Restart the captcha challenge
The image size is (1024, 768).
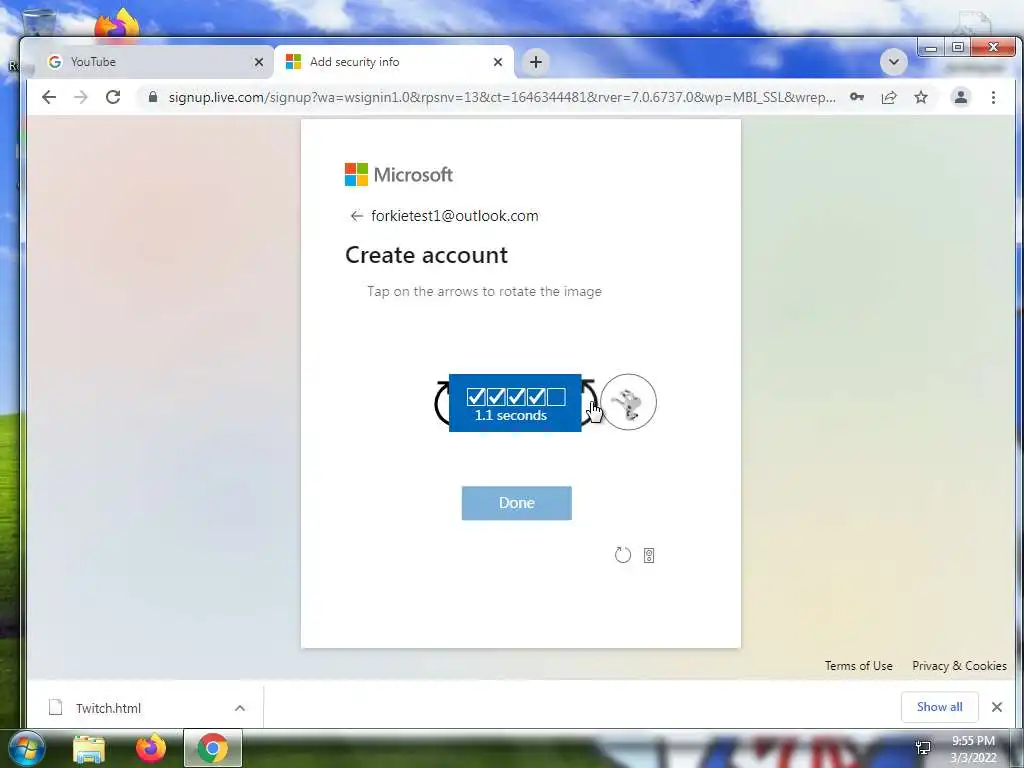point(623,555)
